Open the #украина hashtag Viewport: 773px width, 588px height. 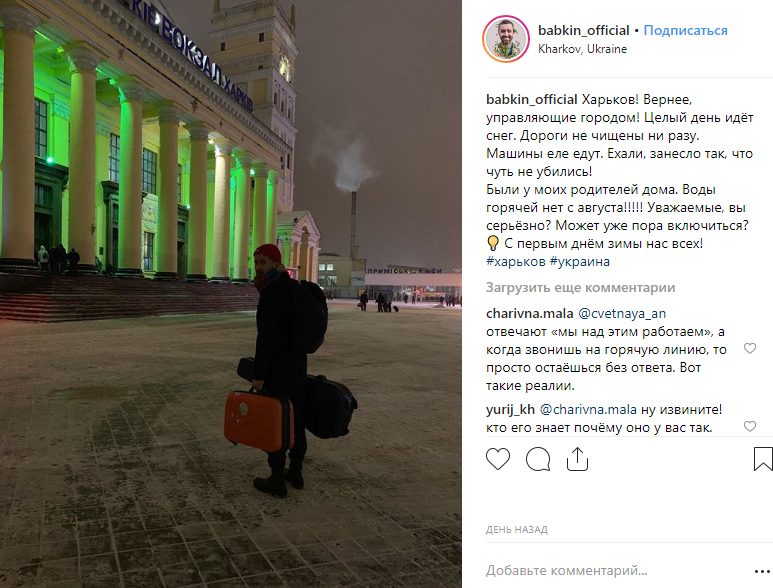coord(580,262)
